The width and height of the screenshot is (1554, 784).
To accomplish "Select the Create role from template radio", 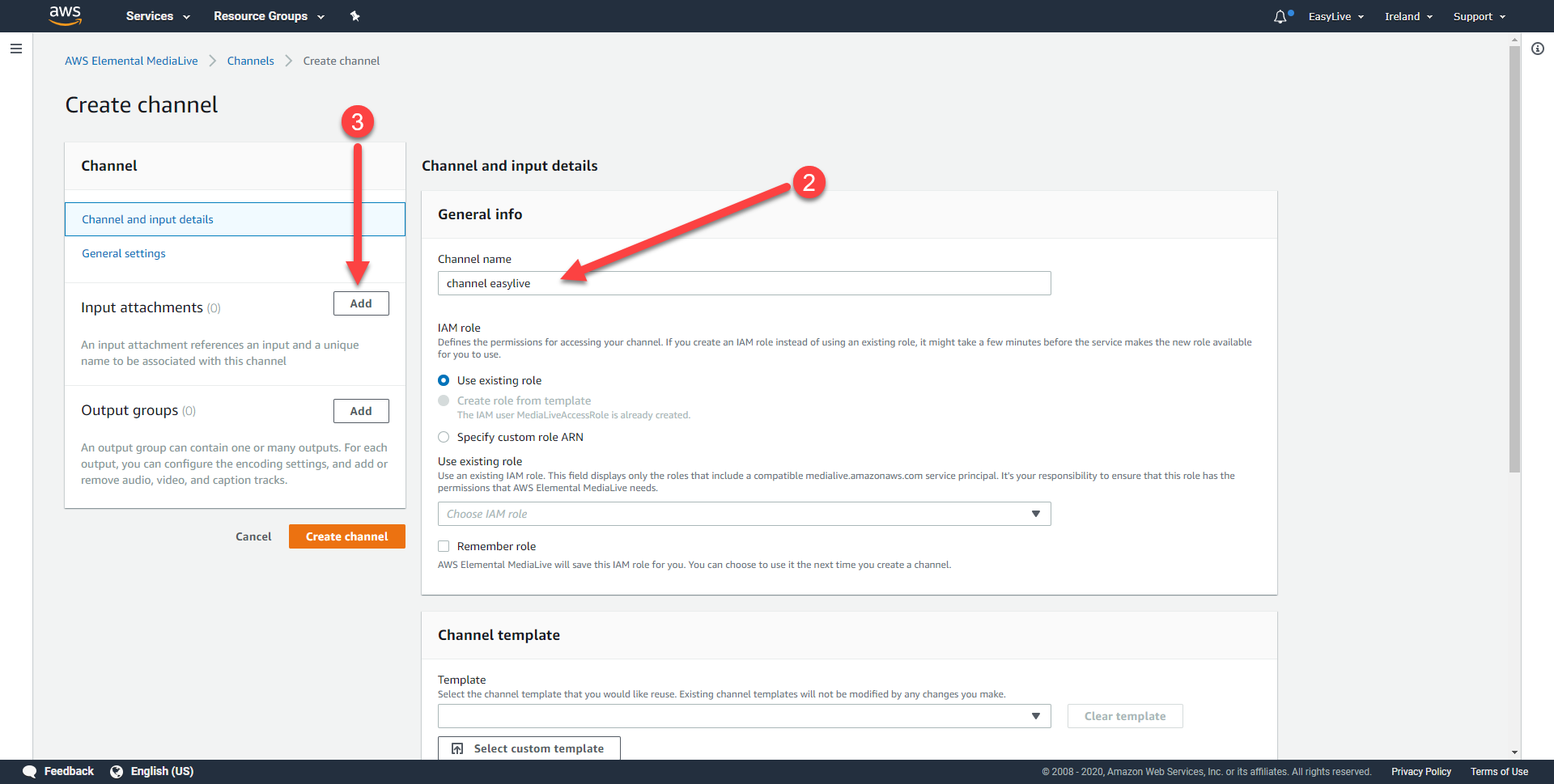I will click(x=444, y=400).
